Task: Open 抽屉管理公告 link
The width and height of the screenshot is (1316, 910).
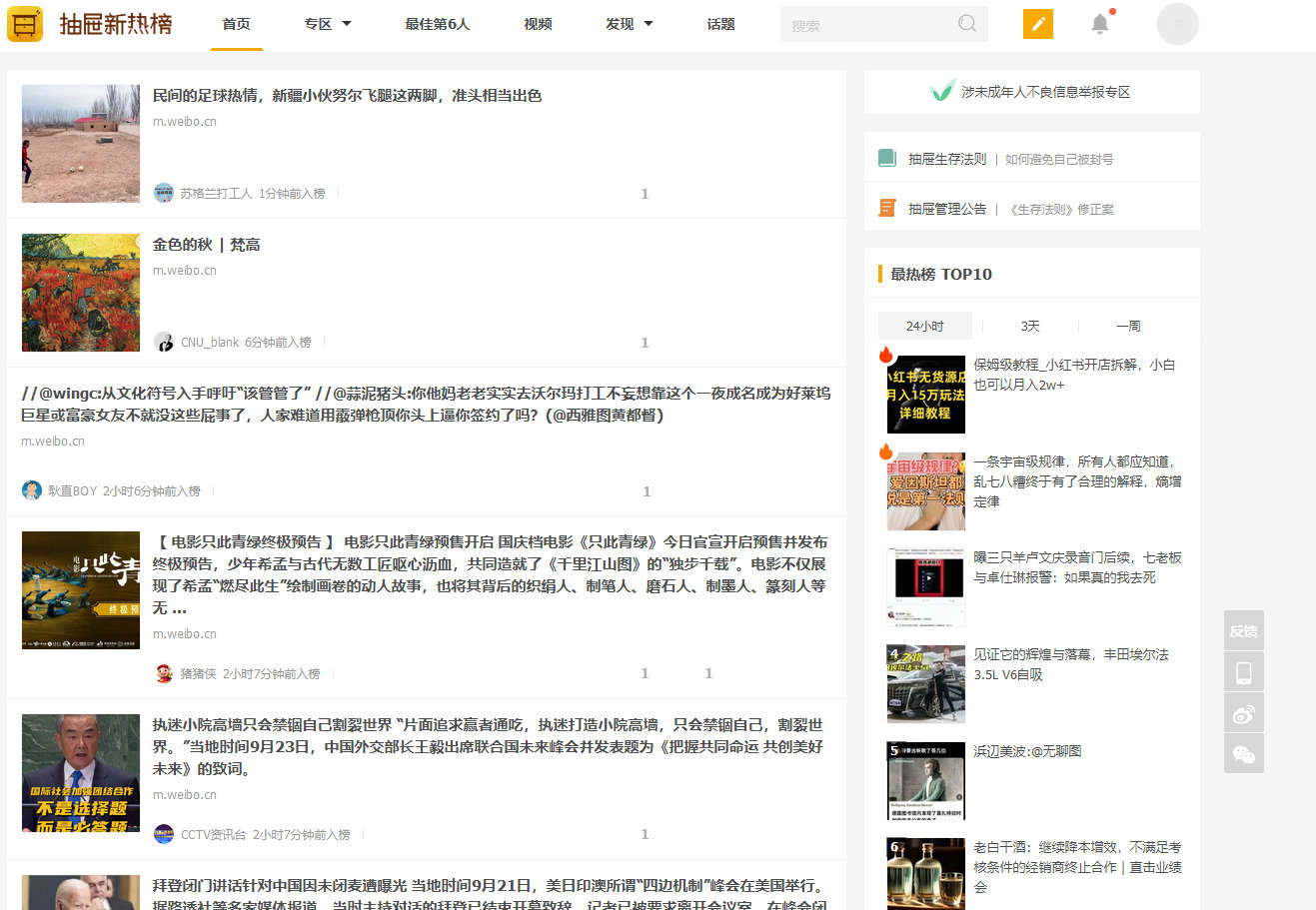Action: (947, 209)
